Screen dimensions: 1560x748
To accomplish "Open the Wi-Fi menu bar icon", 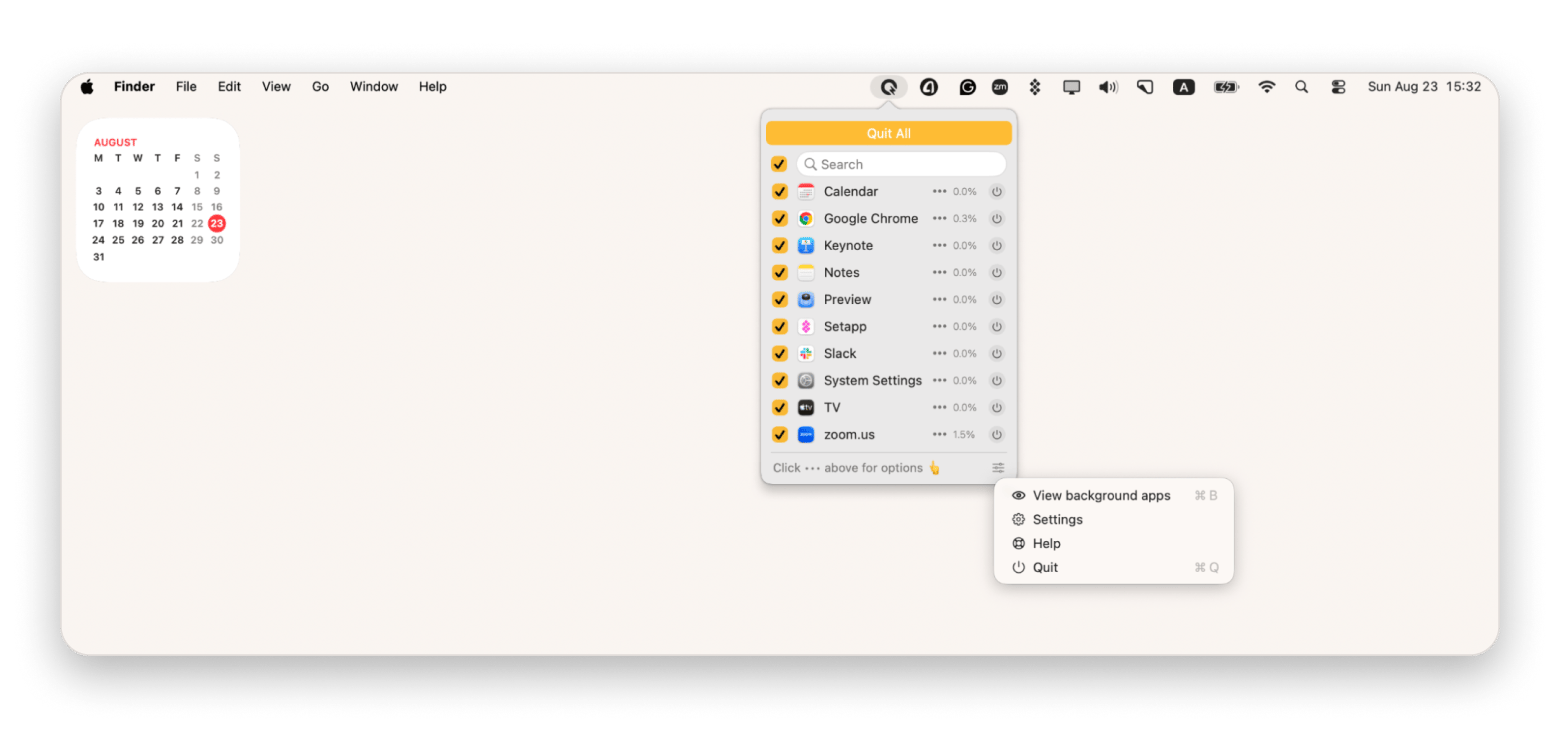I will tap(1267, 87).
